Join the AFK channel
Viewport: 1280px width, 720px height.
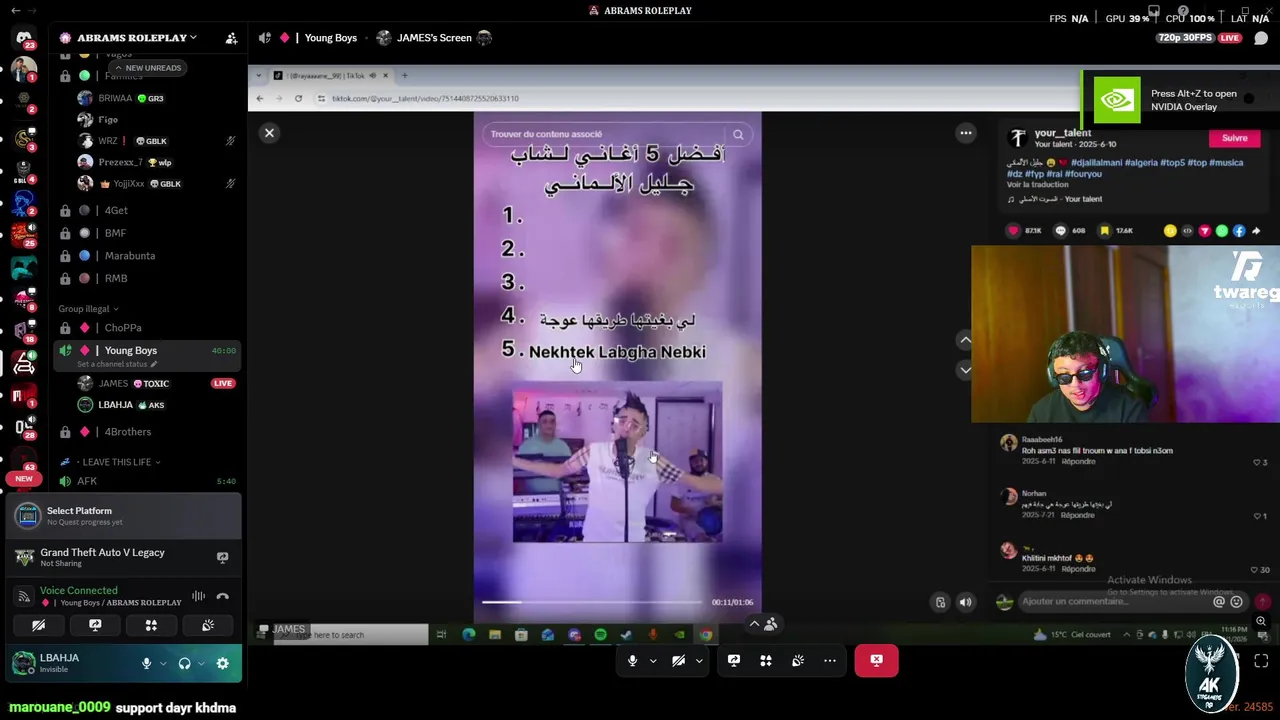coord(147,481)
